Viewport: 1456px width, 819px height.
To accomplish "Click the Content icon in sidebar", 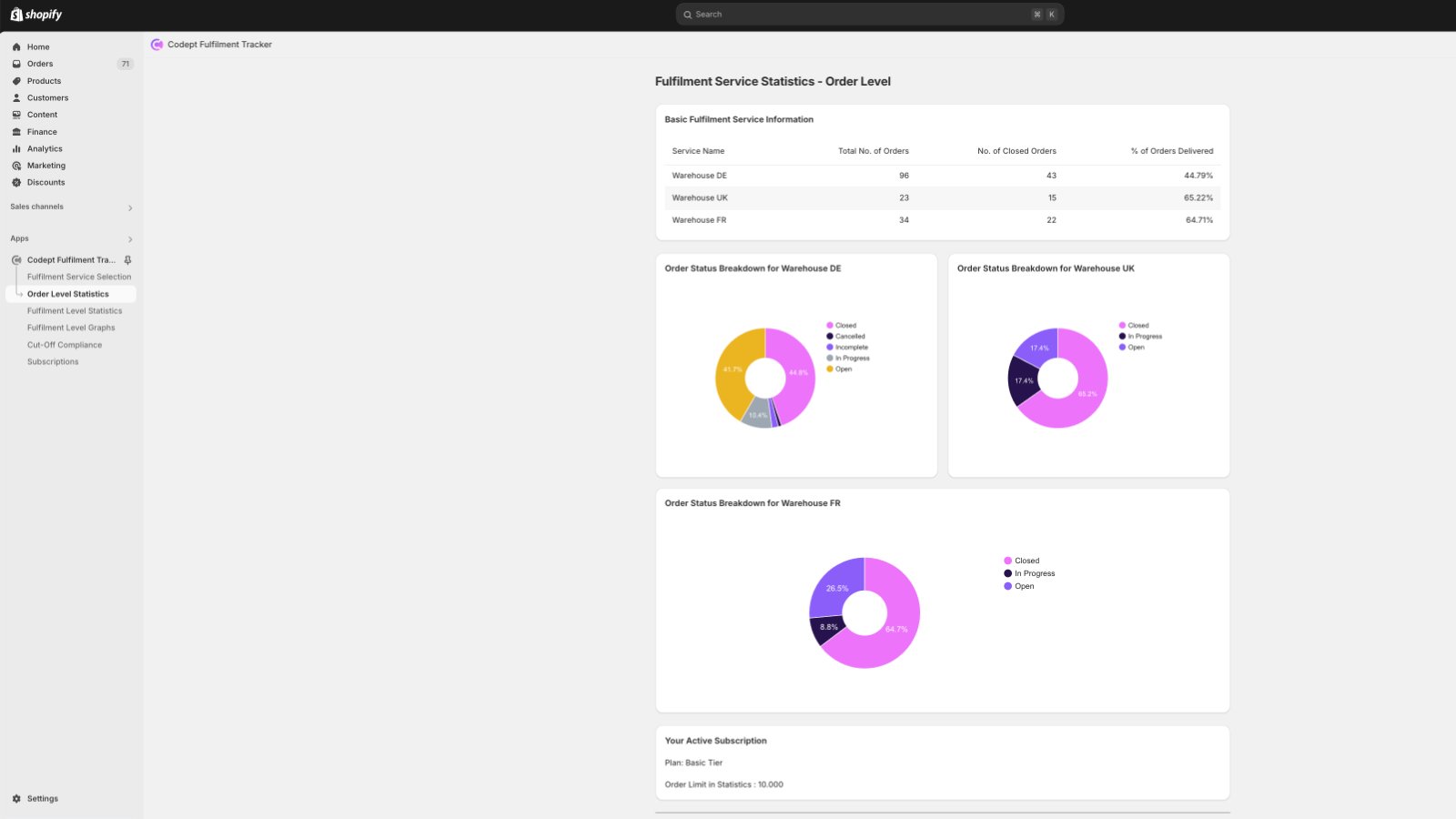I will coord(16,115).
